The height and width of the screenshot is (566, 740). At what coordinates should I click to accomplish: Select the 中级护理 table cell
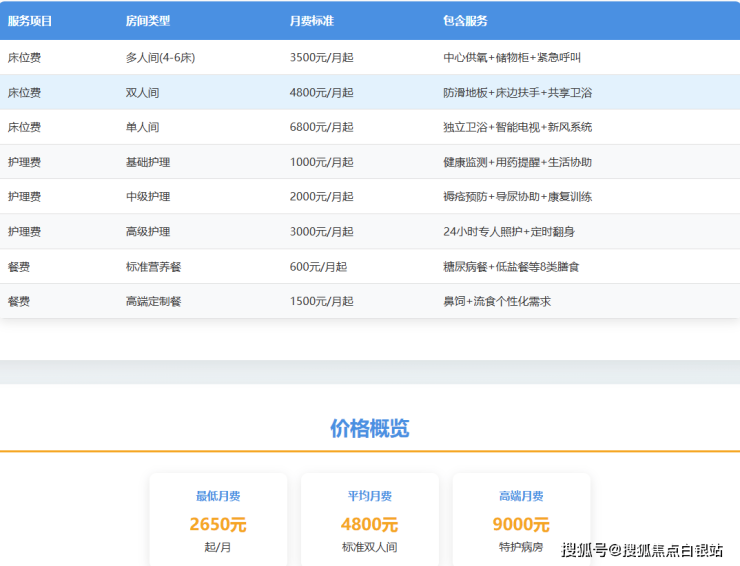point(148,197)
